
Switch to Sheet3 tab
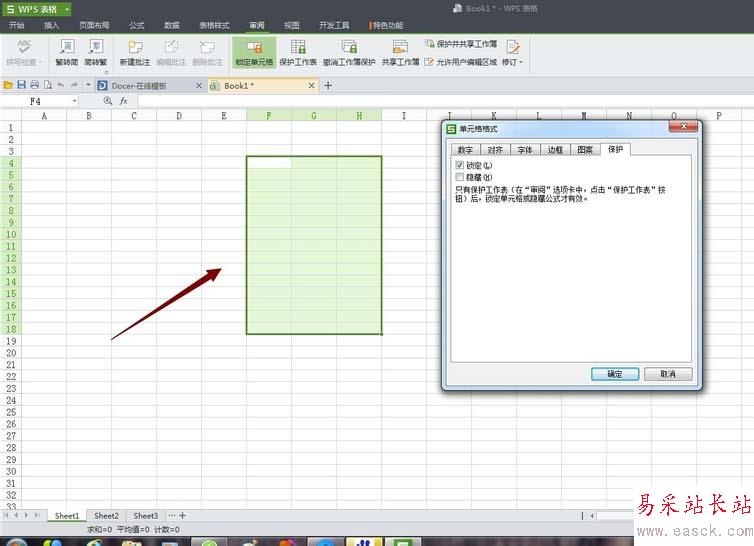[x=146, y=516]
